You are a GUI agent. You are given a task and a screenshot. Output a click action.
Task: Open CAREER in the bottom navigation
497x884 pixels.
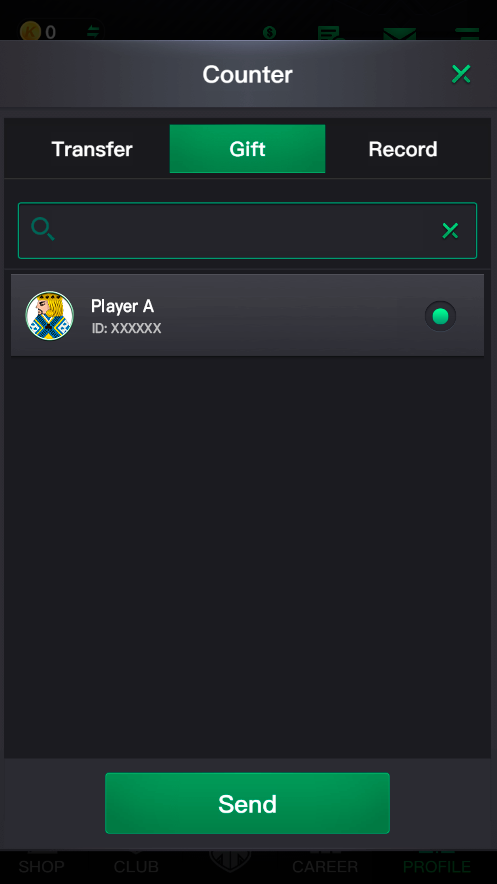click(325, 866)
